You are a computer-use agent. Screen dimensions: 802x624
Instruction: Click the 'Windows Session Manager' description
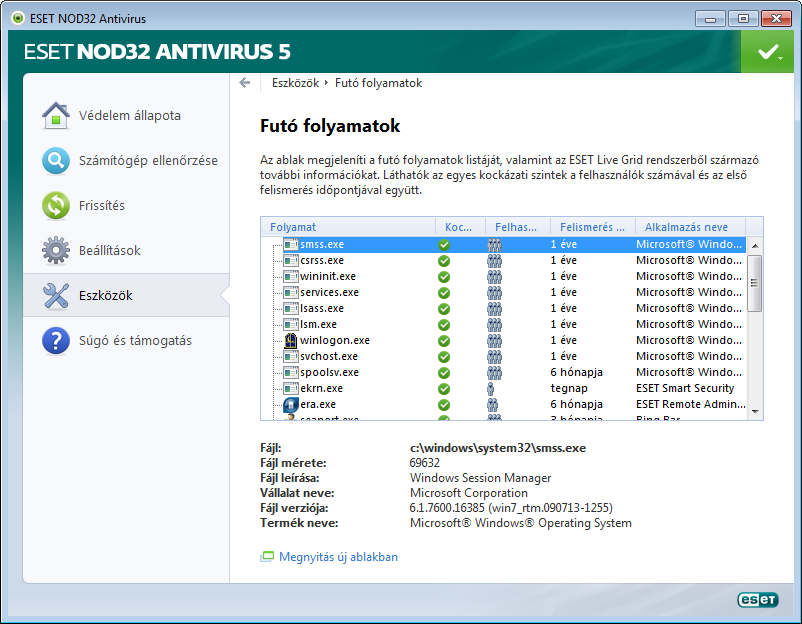pyautogui.click(x=480, y=478)
